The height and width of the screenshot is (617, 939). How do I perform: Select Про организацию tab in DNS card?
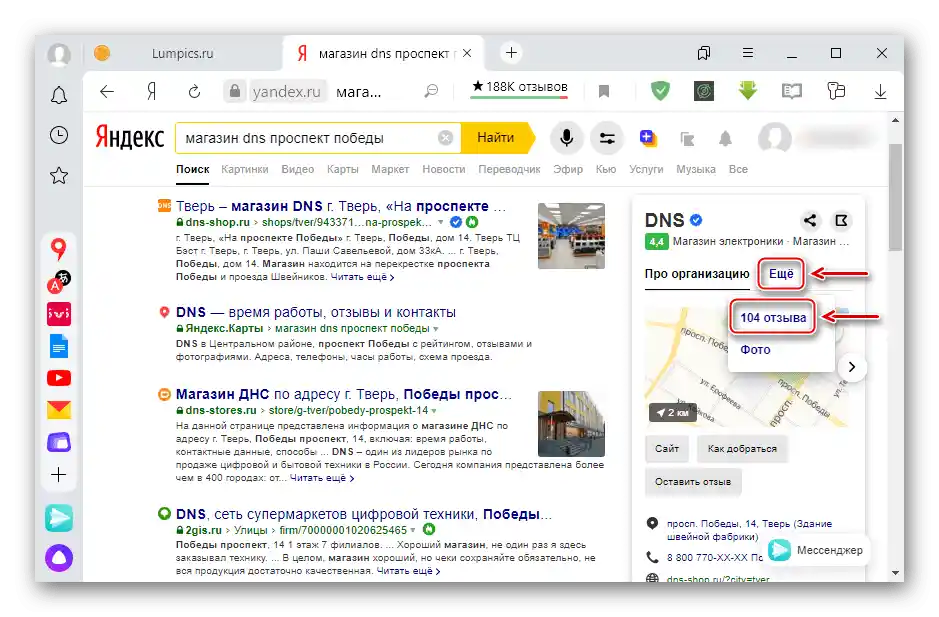pyautogui.click(x=697, y=274)
